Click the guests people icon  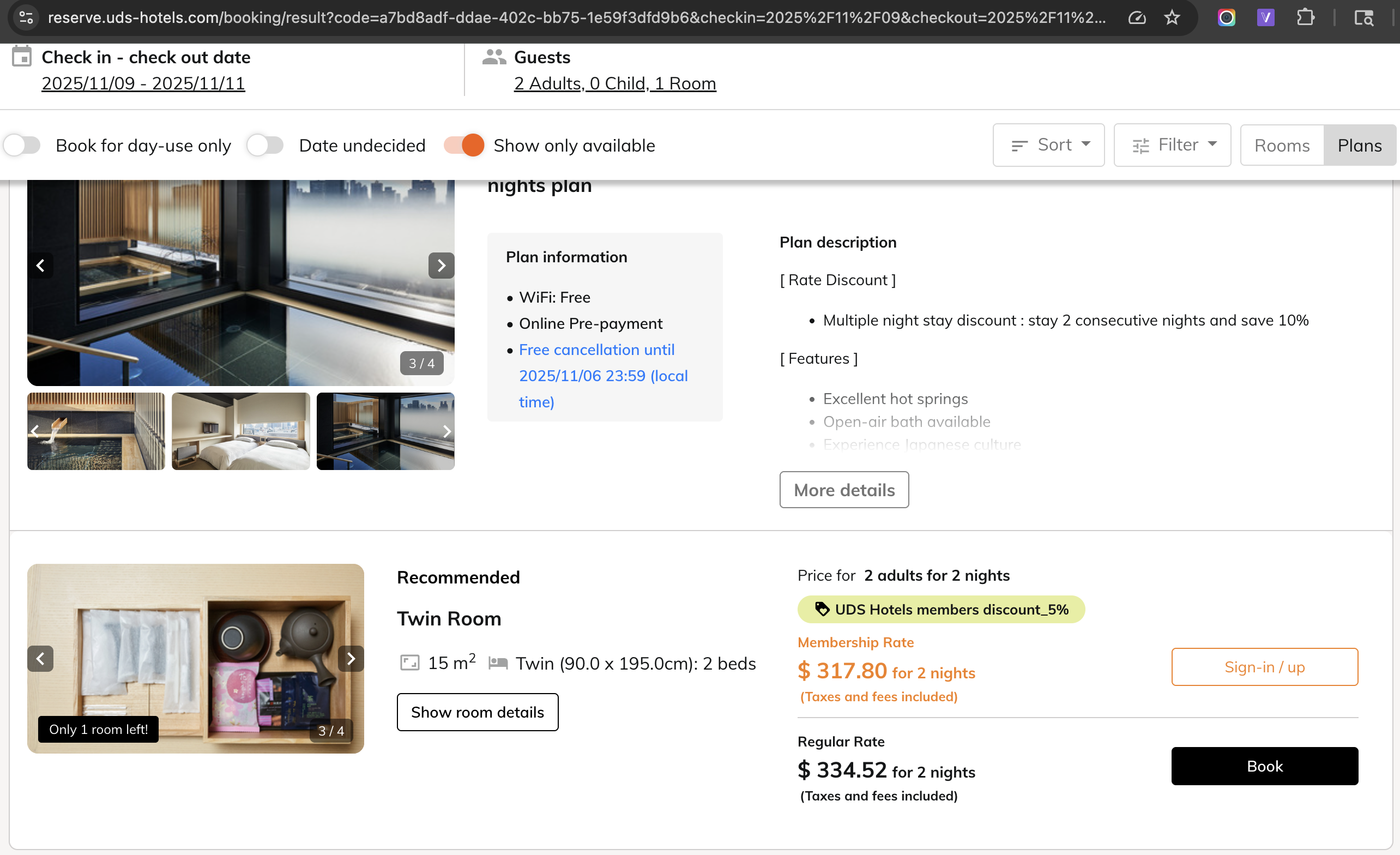[x=493, y=57]
